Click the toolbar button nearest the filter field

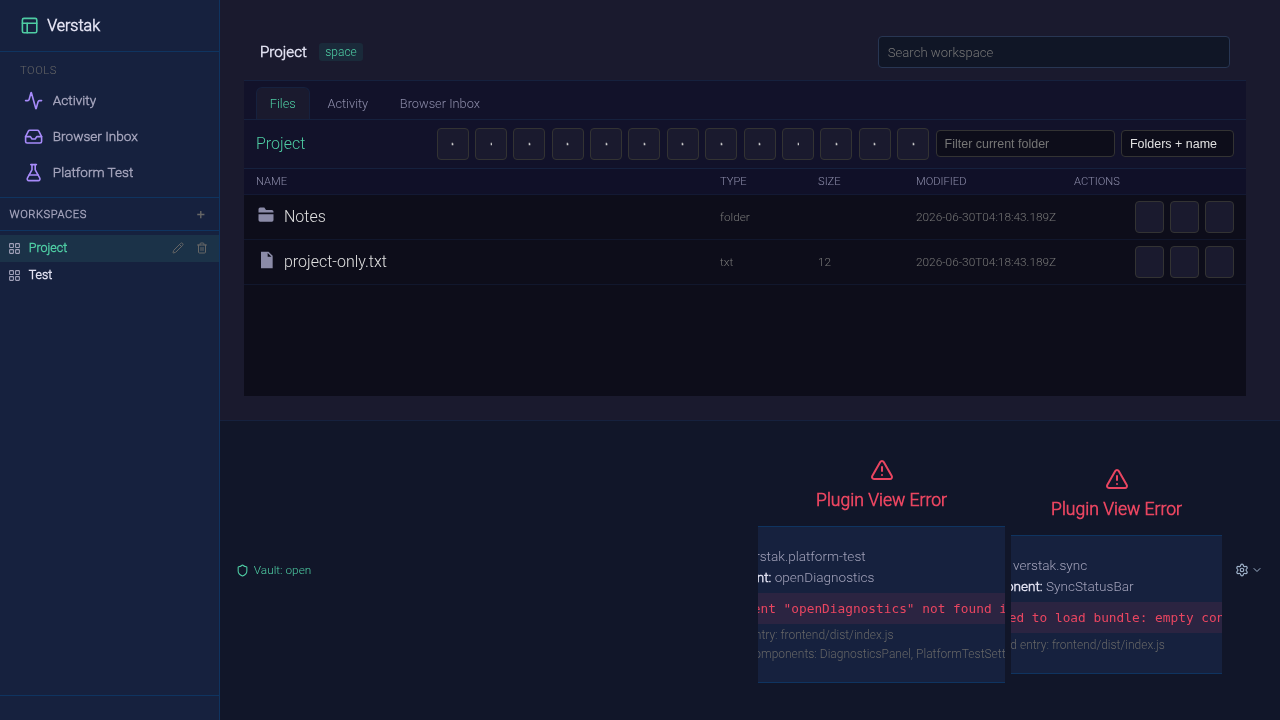pos(913,144)
